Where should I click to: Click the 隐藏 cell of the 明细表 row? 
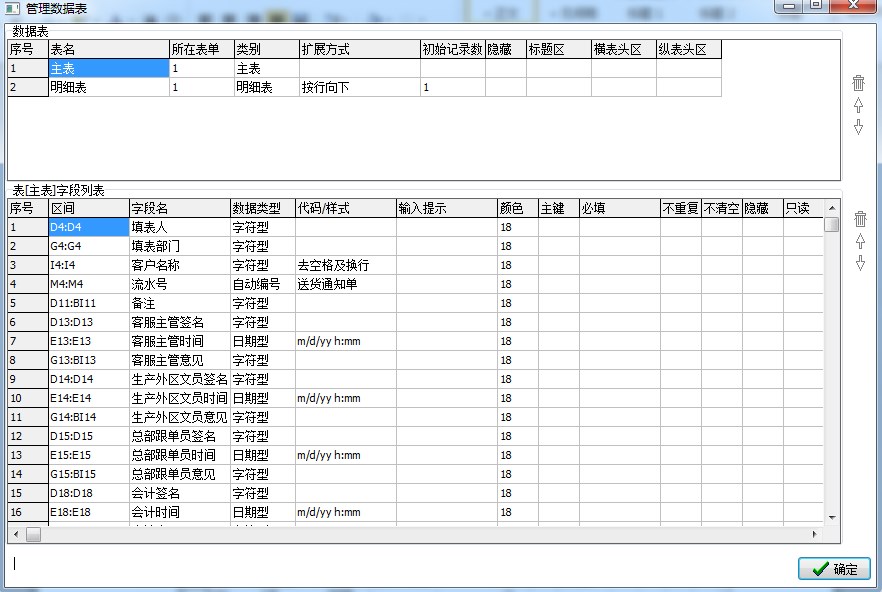pyautogui.click(x=505, y=87)
